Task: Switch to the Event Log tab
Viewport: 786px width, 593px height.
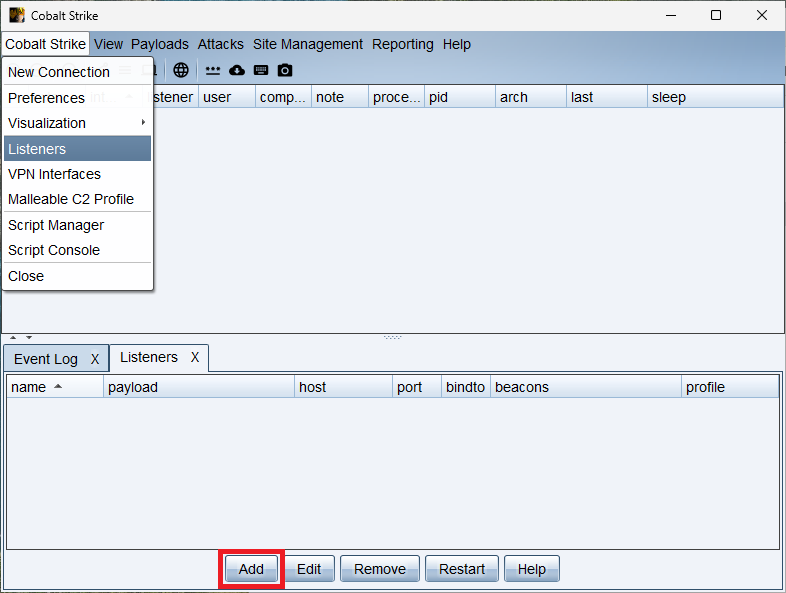Action: (45, 359)
